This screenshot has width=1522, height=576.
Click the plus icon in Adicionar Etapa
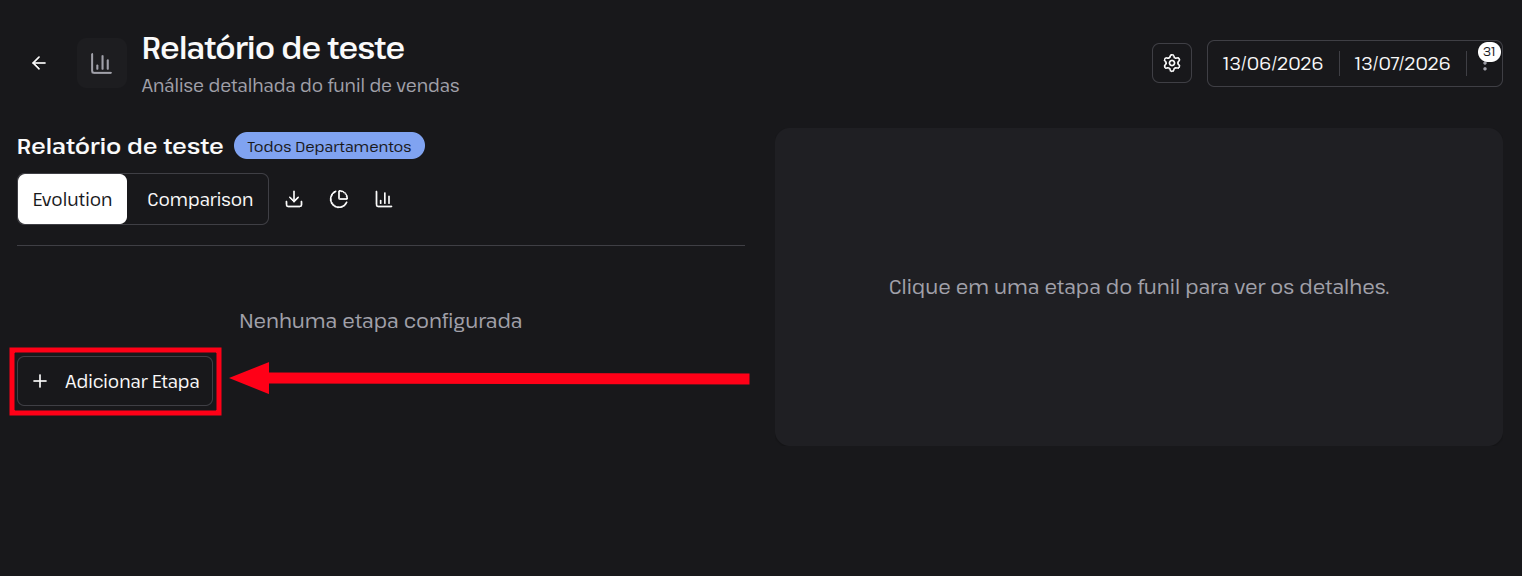click(x=40, y=381)
